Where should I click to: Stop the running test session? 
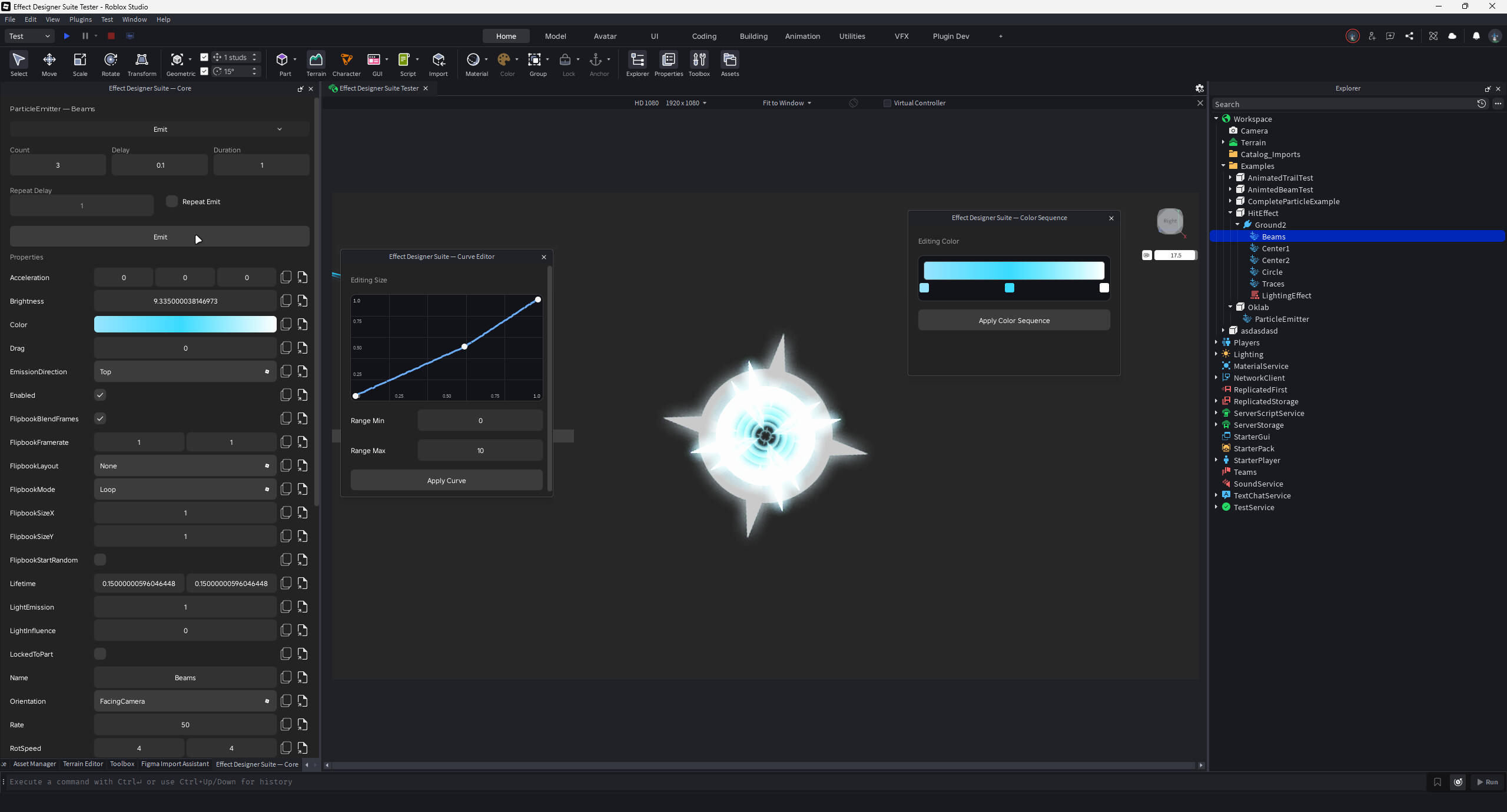tap(111, 36)
